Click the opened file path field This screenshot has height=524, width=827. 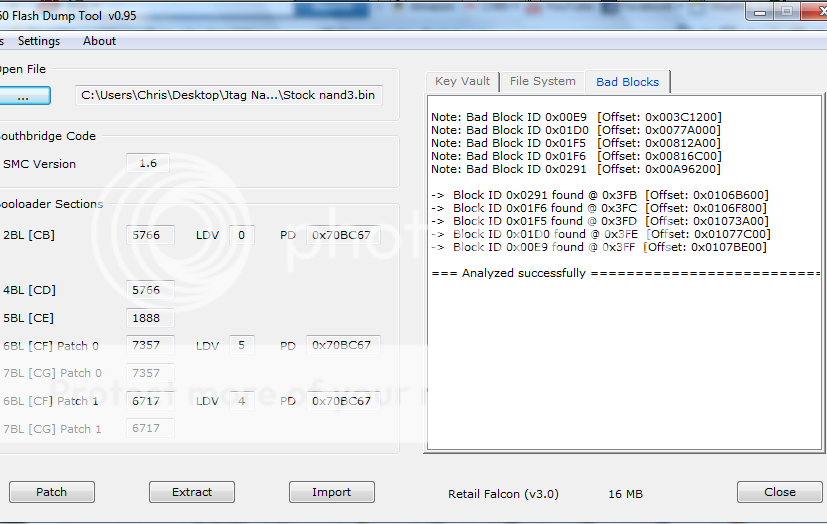pos(229,95)
